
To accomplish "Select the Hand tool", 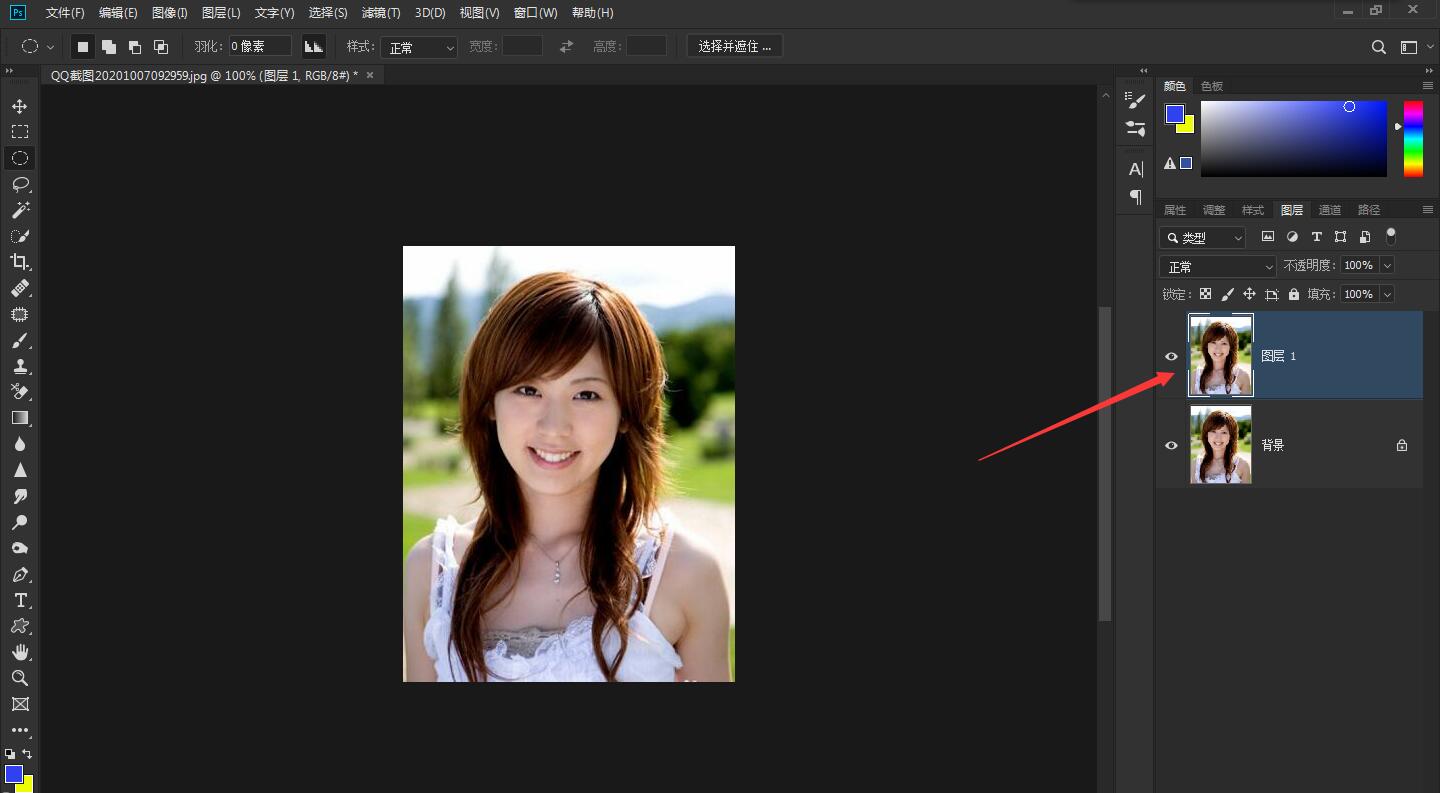I will pos(20,652).
